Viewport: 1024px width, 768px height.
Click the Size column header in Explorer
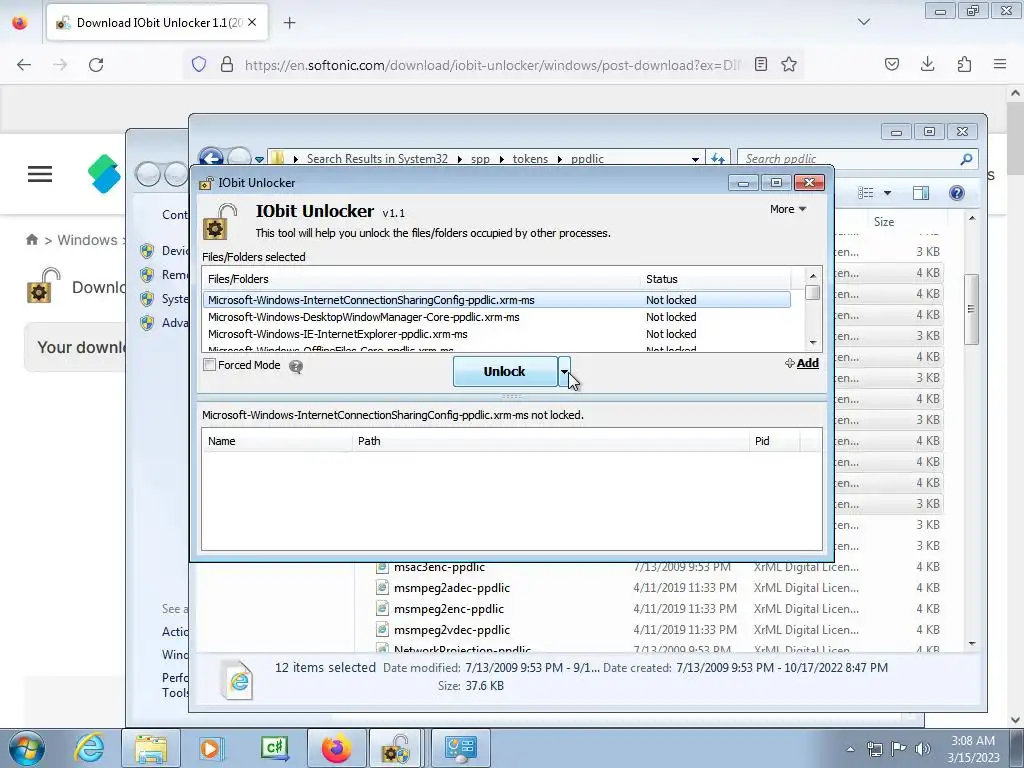coord(910,221)
